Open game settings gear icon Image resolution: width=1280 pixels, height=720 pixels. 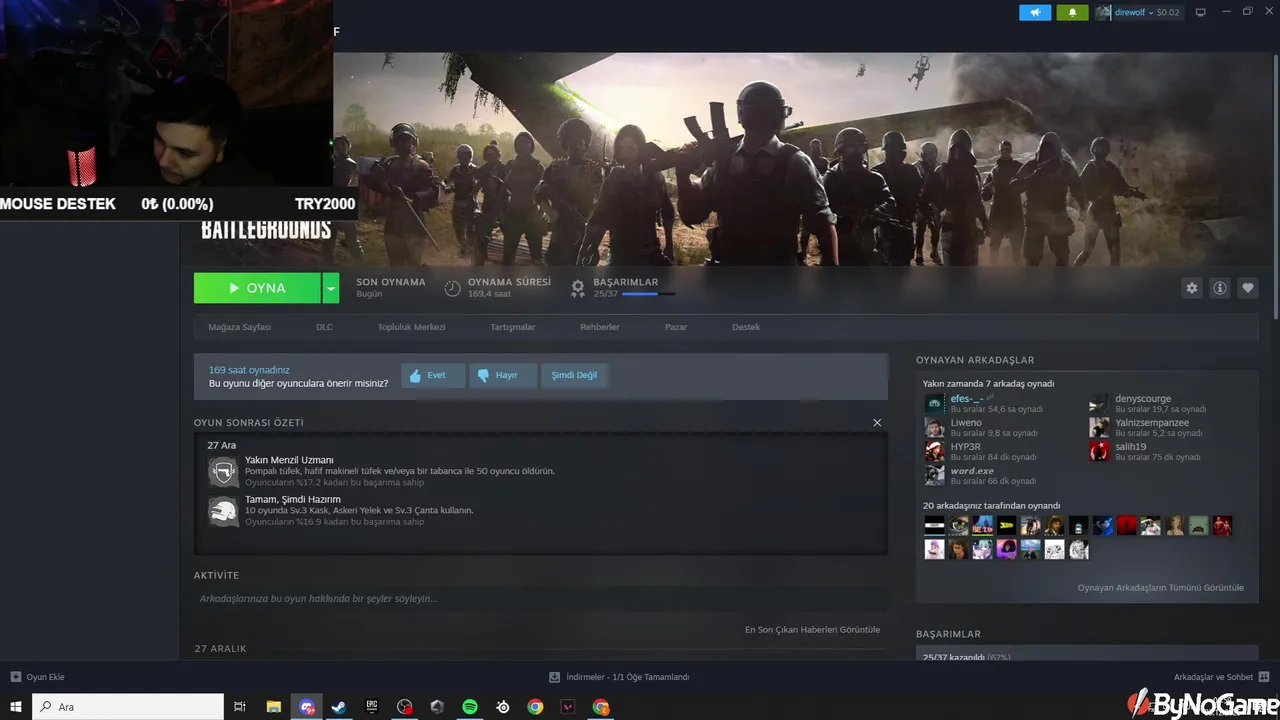point(1191,288)
